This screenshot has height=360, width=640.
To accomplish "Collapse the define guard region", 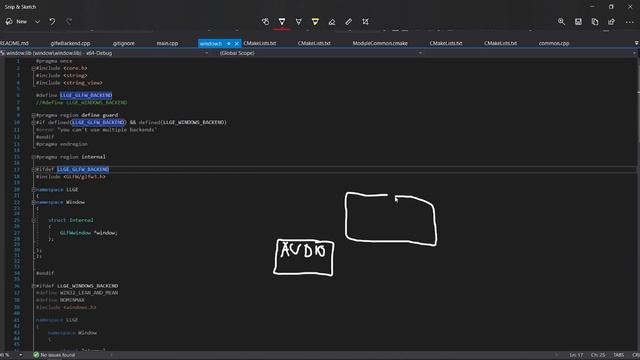I will click(x=34, y=115).
